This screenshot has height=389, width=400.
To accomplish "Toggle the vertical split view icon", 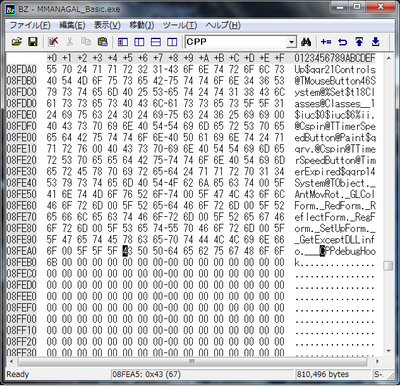I will pos(172,42).
